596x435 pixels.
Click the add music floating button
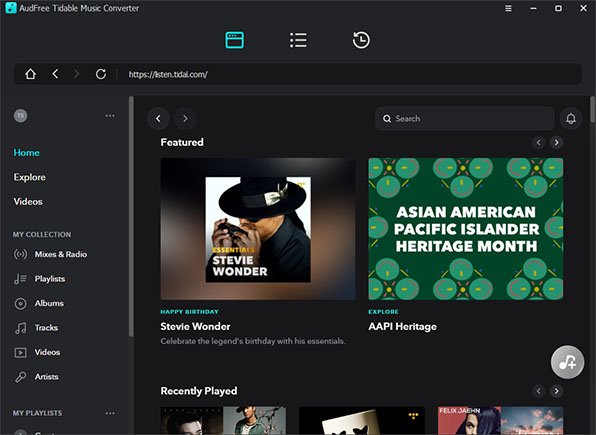tap(567, 362)
